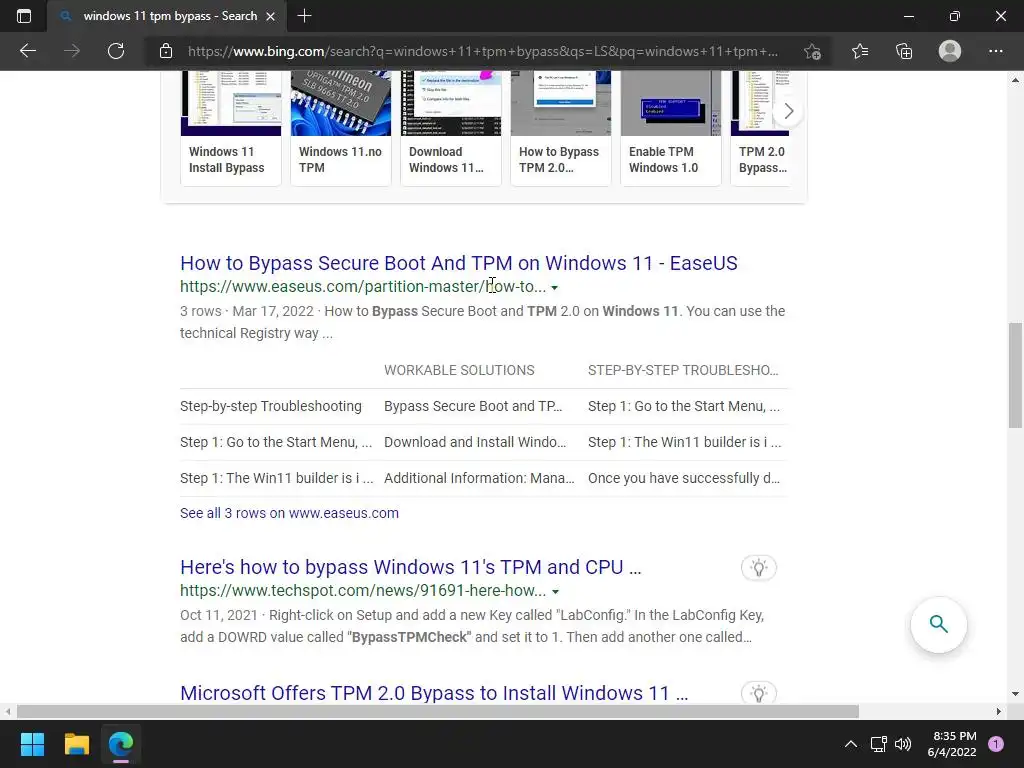Screen dimensions: 1024x768
Task: Open the Windows Start menu
Action: pos(32,744)
